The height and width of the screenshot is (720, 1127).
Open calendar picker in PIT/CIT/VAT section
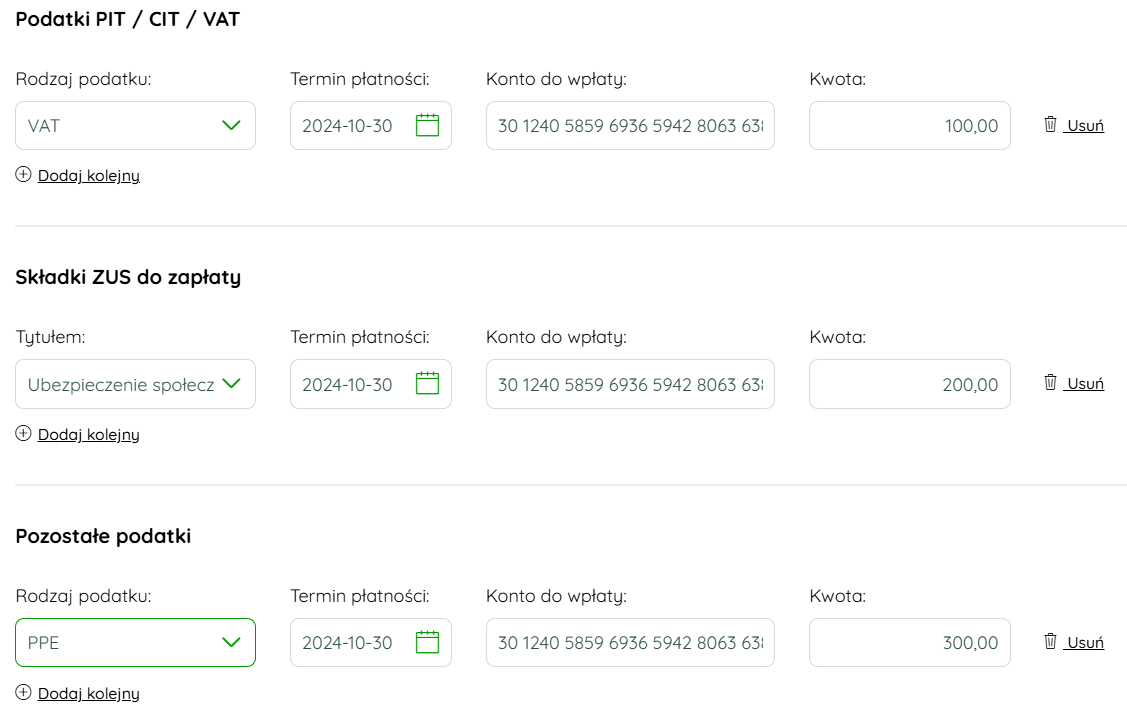tap(427, 125)
